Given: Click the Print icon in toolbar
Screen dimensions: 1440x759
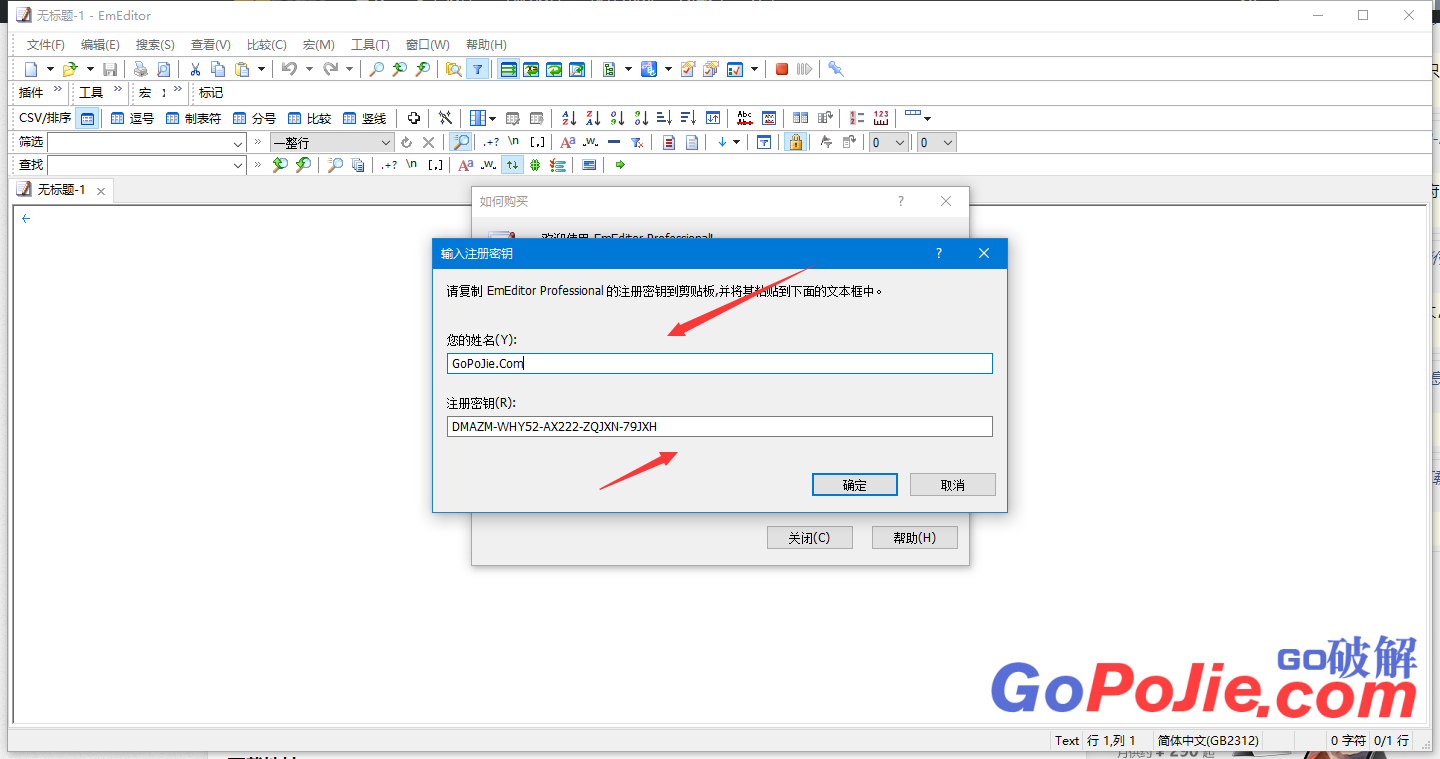Looking at the screenshot, I should [x=140, y=69].
